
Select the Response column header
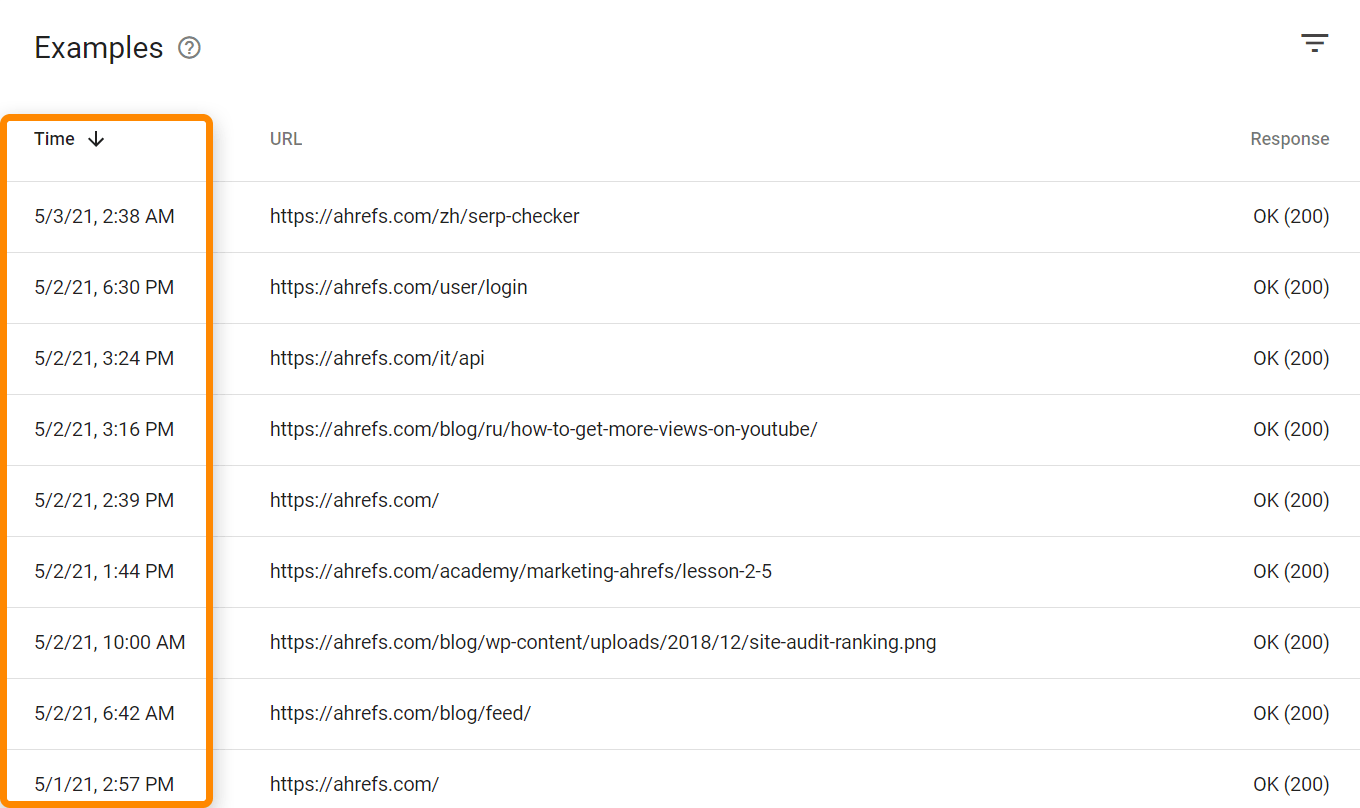pos(1289,138)
